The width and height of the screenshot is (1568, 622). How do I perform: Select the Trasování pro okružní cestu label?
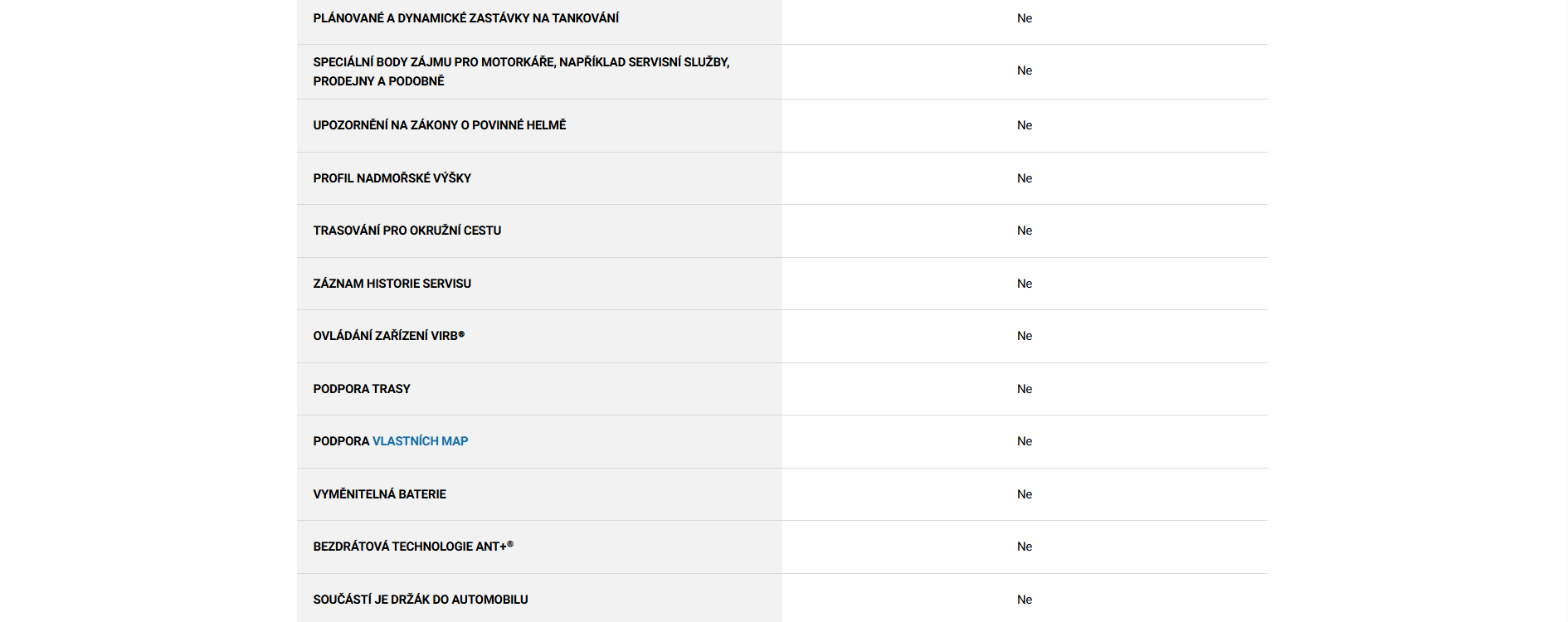(407, 231)
